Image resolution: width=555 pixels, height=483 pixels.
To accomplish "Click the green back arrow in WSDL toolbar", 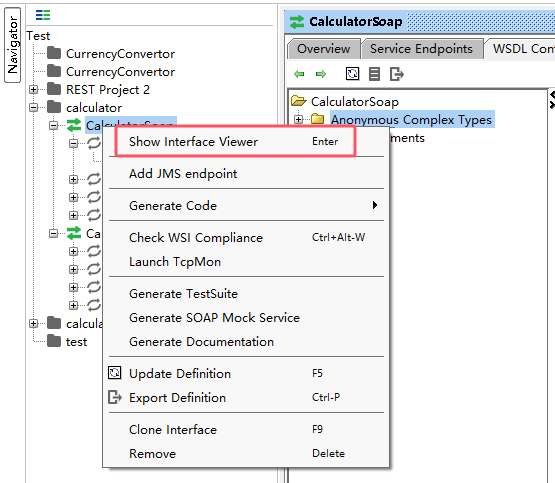I will [299, 74].
